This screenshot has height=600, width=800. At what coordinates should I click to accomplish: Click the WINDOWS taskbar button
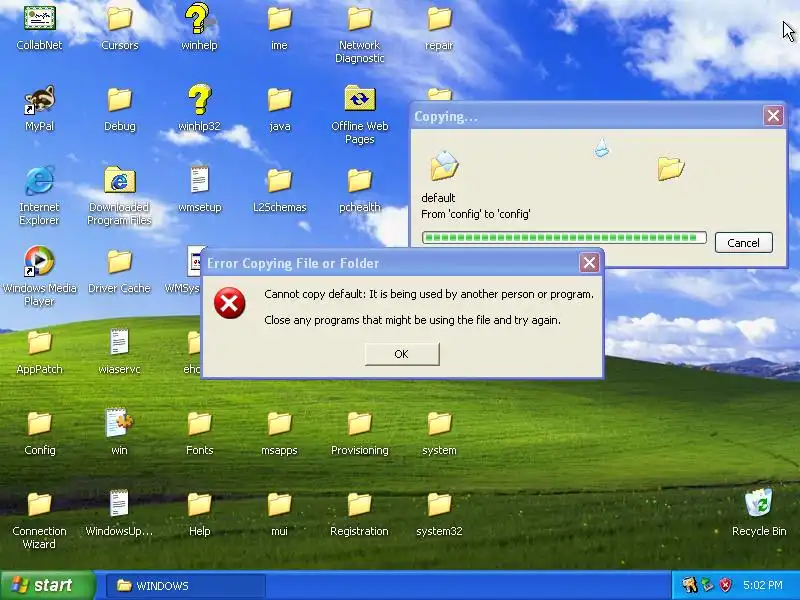tap(186, 586)
